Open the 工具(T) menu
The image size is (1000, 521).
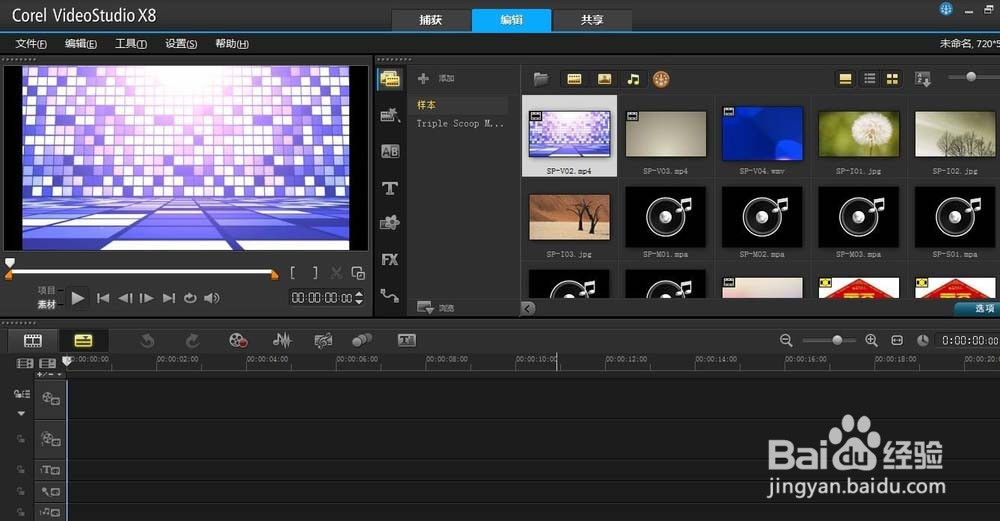pyautogui.click(x=131, y=44)
